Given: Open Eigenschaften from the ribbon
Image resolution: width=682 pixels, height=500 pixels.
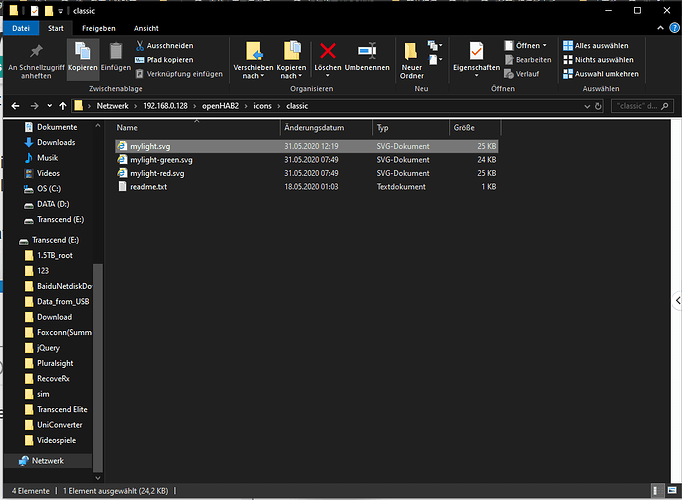Looking at the screenshot, I should pyautogui.click(x=476, y=59).
